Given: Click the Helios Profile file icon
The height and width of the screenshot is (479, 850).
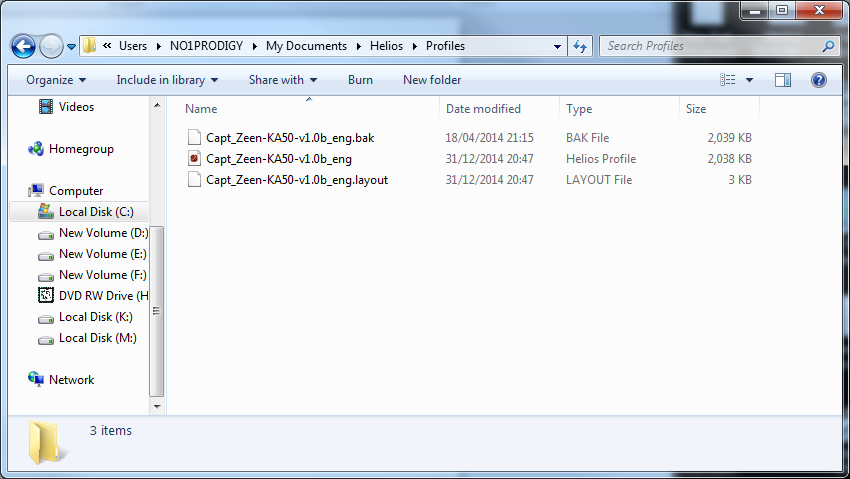Looking at the screenshot, I should (x=194, y=158).
